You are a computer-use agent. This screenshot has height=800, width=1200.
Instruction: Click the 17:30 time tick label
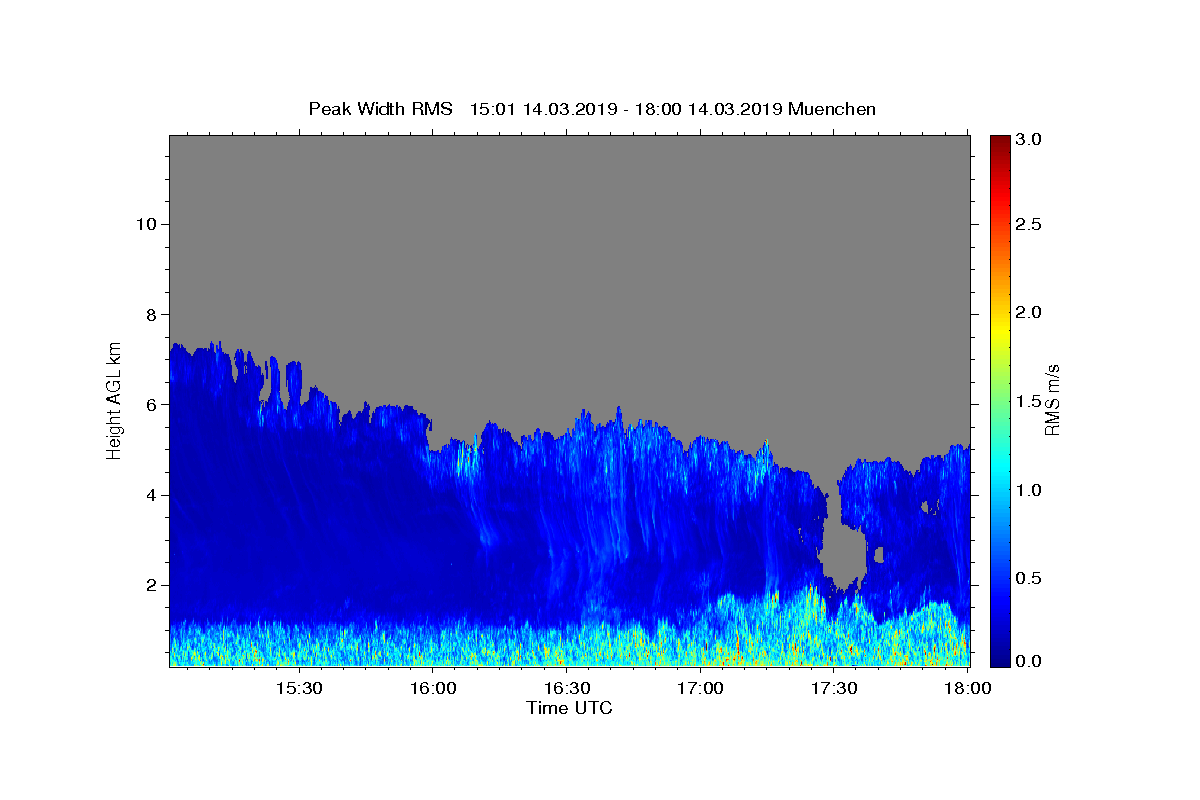[835, 689]
